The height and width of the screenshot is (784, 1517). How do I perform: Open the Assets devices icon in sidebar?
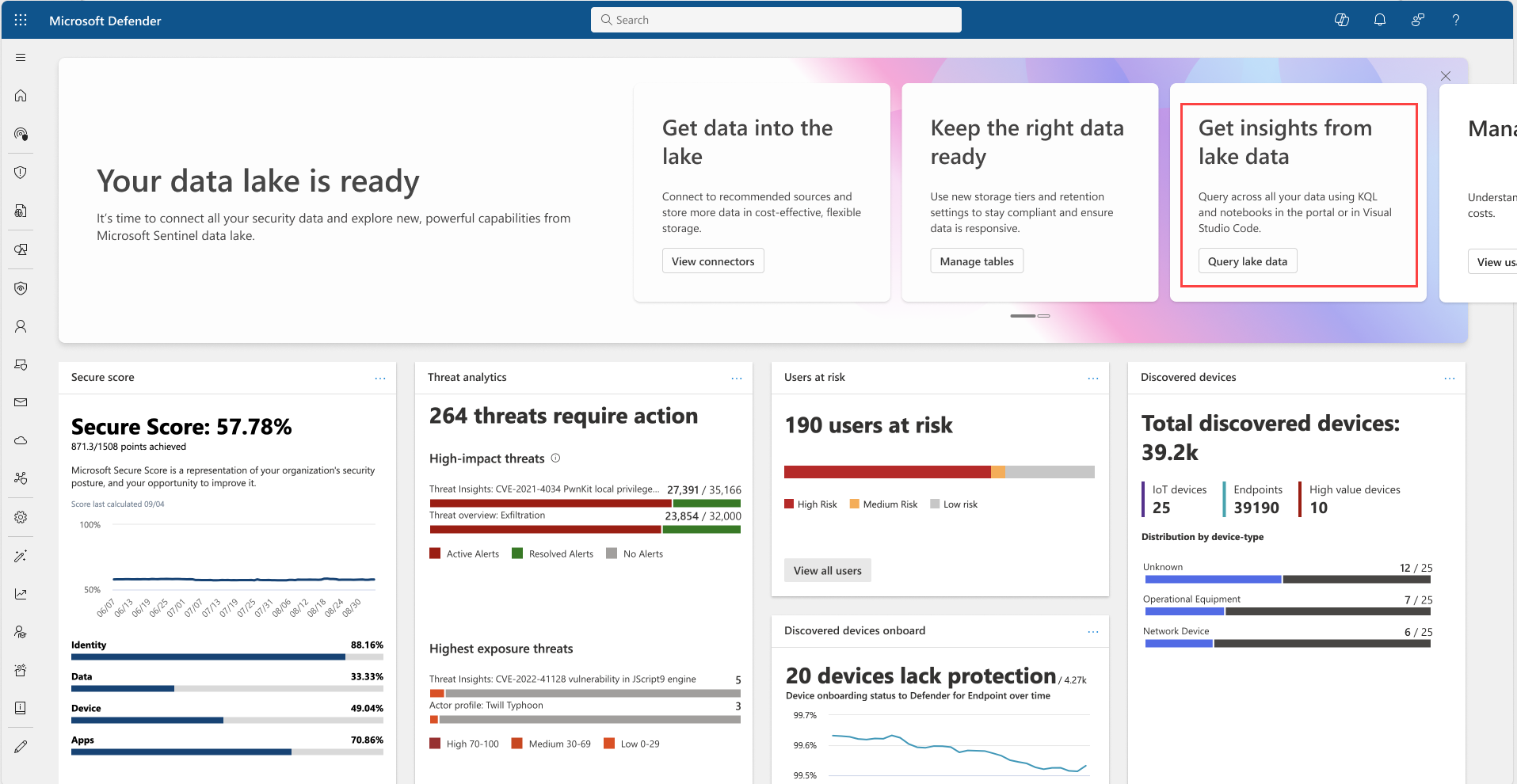click(x=21, y=249)
